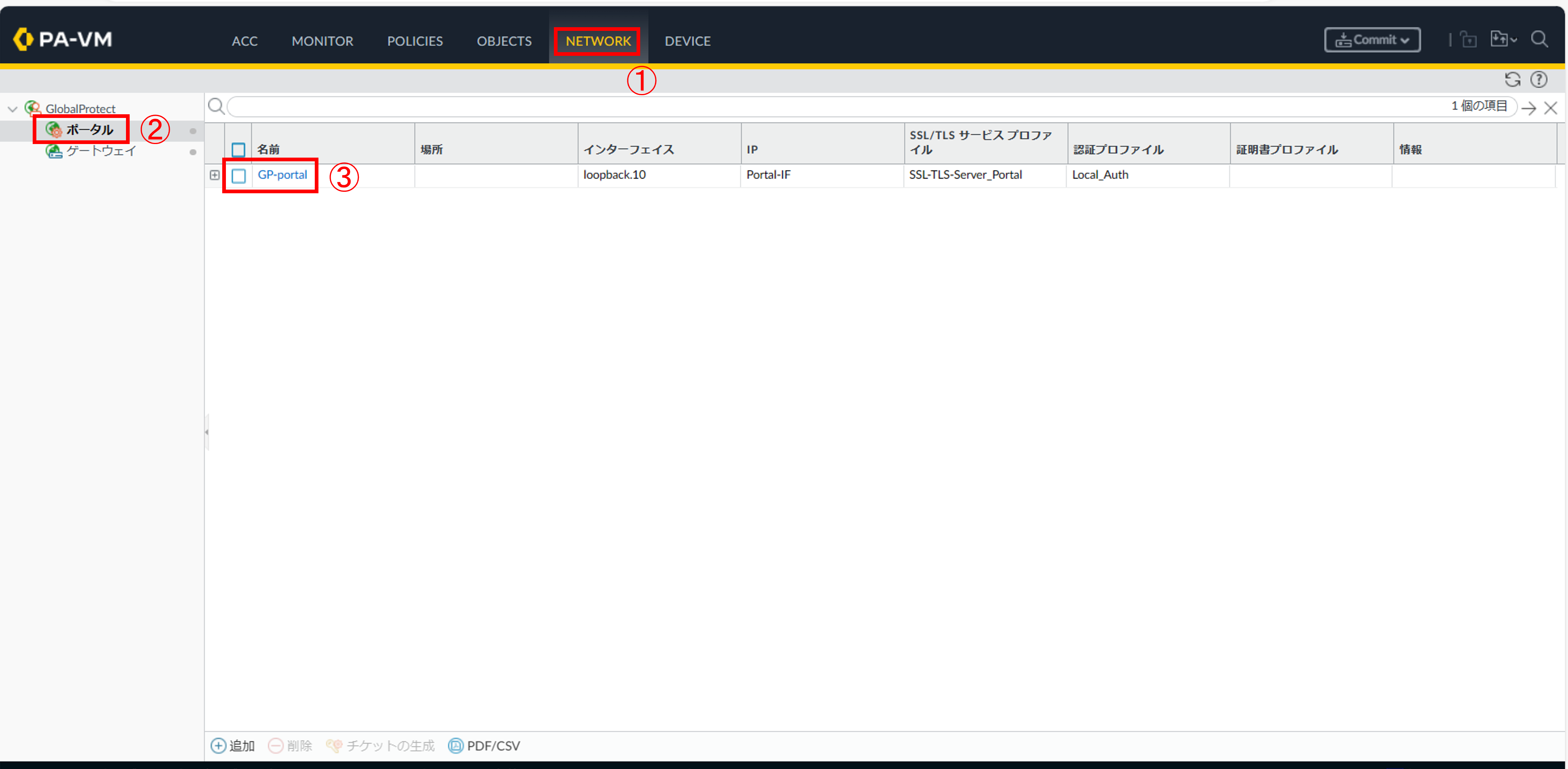Screen dimensions: 1568x769
Task: Open the GP-portal link
Action: [x=282, y=175]
